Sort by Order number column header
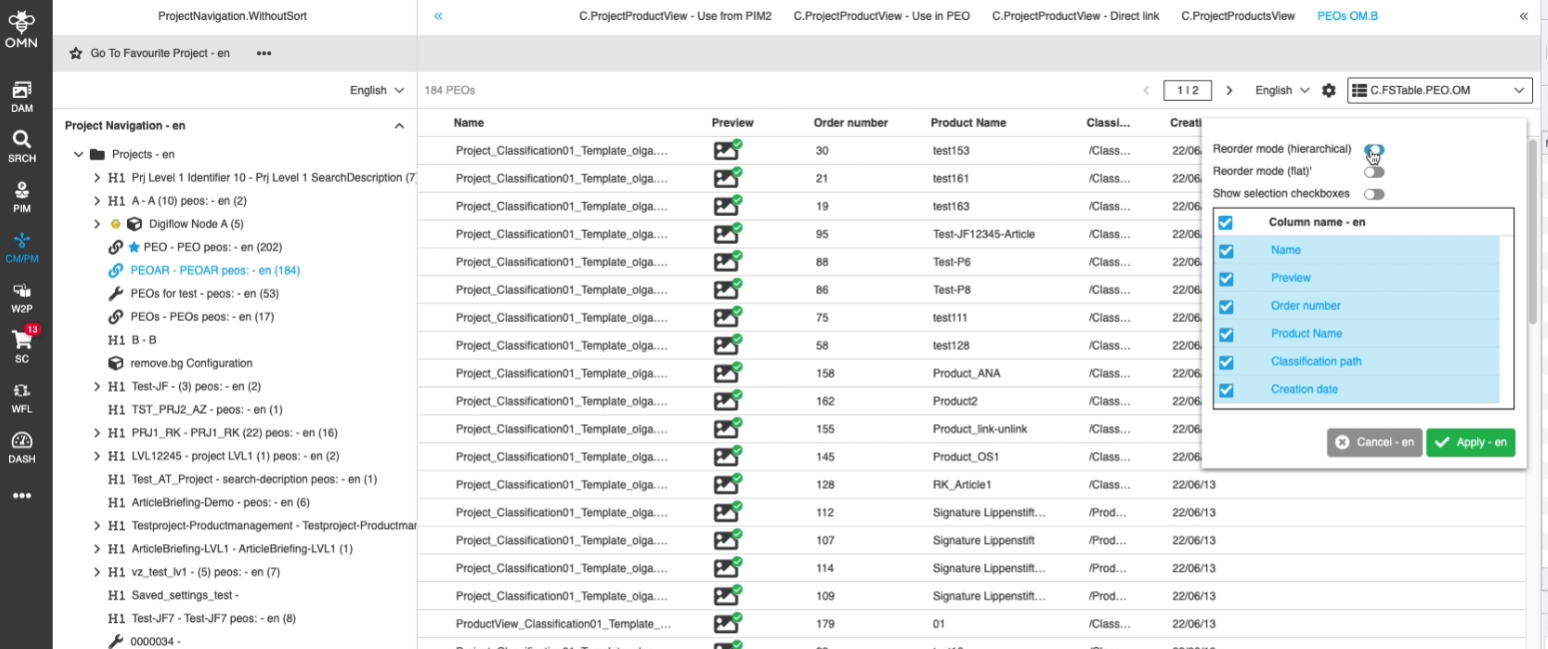 pyautogui.click(x=850, y=123)
